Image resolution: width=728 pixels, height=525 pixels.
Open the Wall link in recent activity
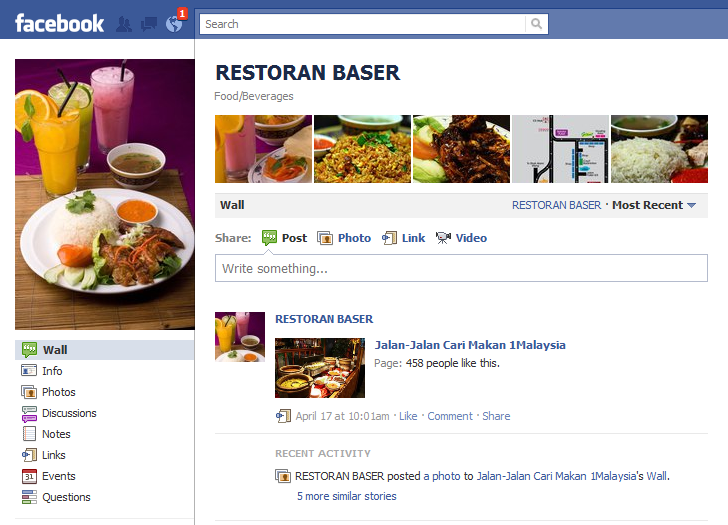(656, 476)
